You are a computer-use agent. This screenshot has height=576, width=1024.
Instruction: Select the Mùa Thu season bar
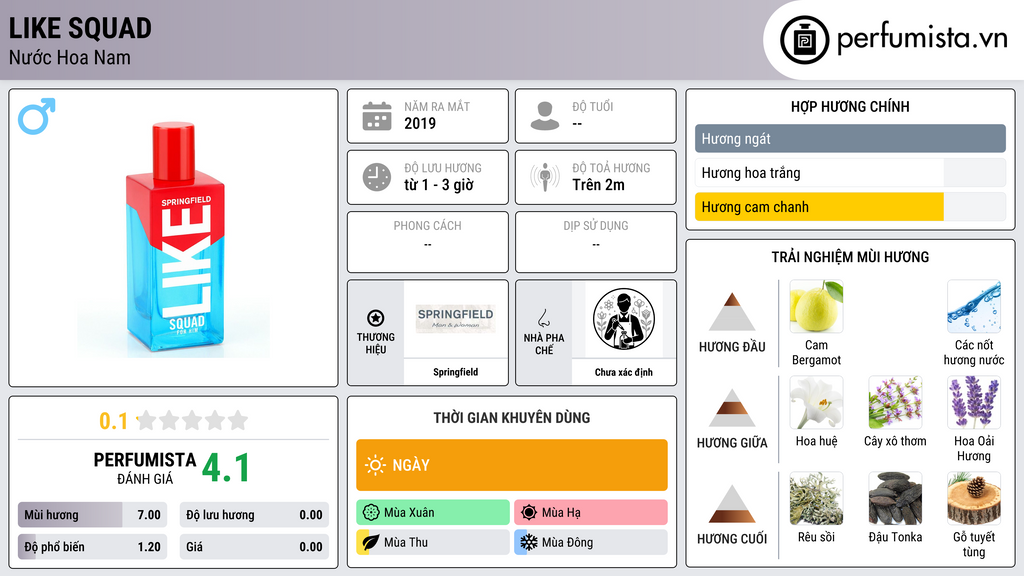(433, 542)
